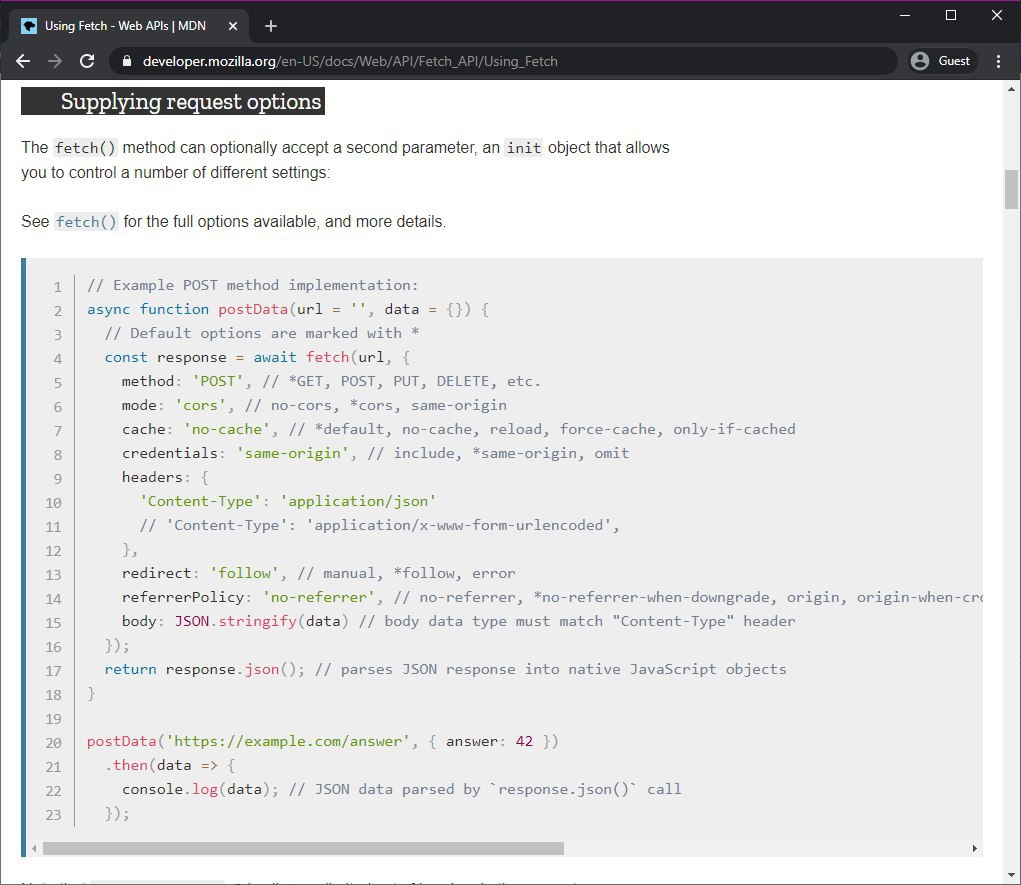Viewport: 1021px width, 885px height.
Task: Click the 'https://example.com/answer' string
Action: pos(287,741)
